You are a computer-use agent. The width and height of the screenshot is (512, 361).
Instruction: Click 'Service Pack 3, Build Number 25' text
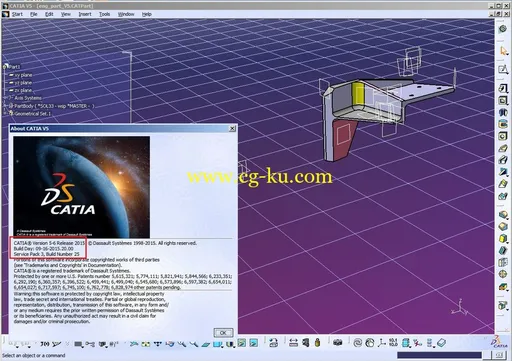(47, 254)
